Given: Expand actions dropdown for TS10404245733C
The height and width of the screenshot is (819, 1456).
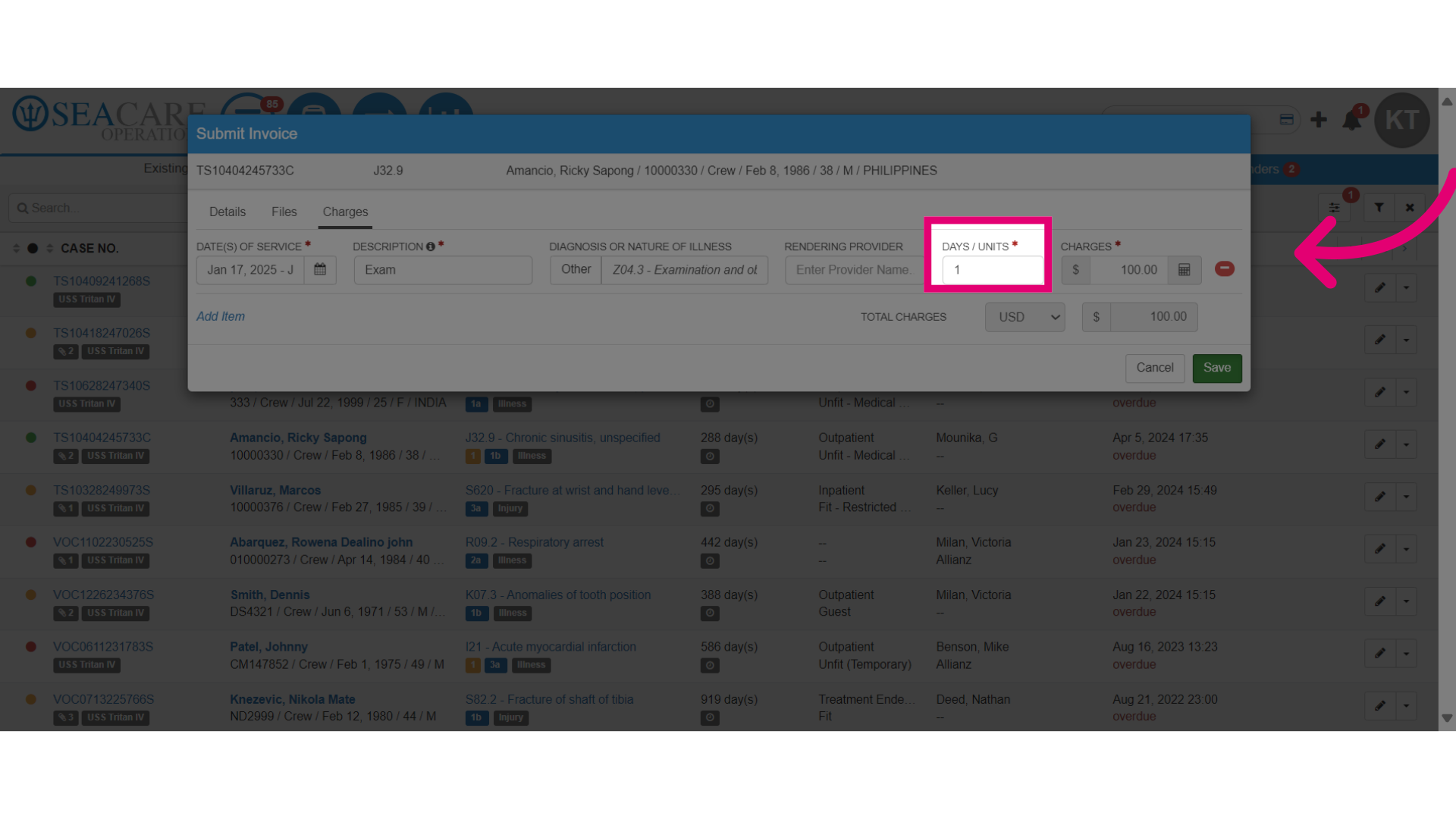Looking at the screenshot, I should 1406,444.
